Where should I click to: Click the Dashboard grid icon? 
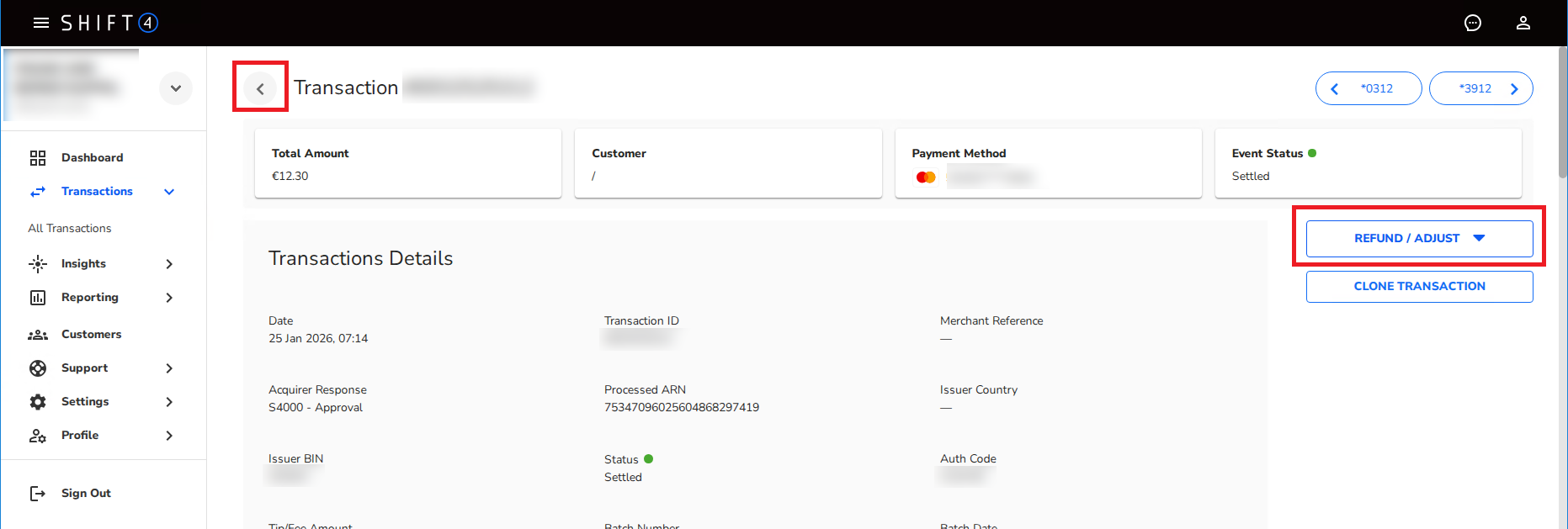tap(38, 158)
